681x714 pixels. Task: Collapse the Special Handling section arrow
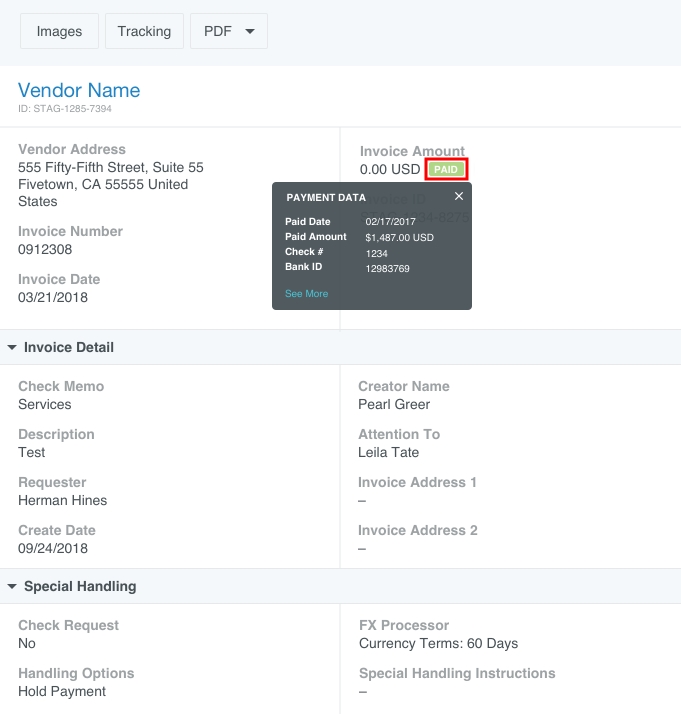click(x=12, y=587)
